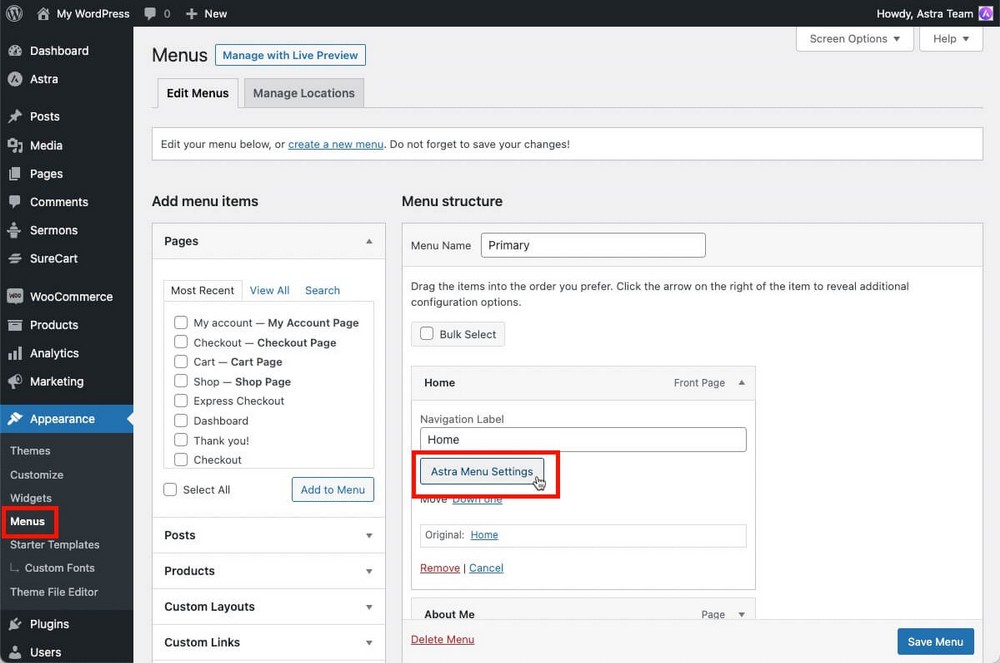This screenshot has height=663, width=1000.
Task: Click the Navigation Label input field
Action: [583, 439]
